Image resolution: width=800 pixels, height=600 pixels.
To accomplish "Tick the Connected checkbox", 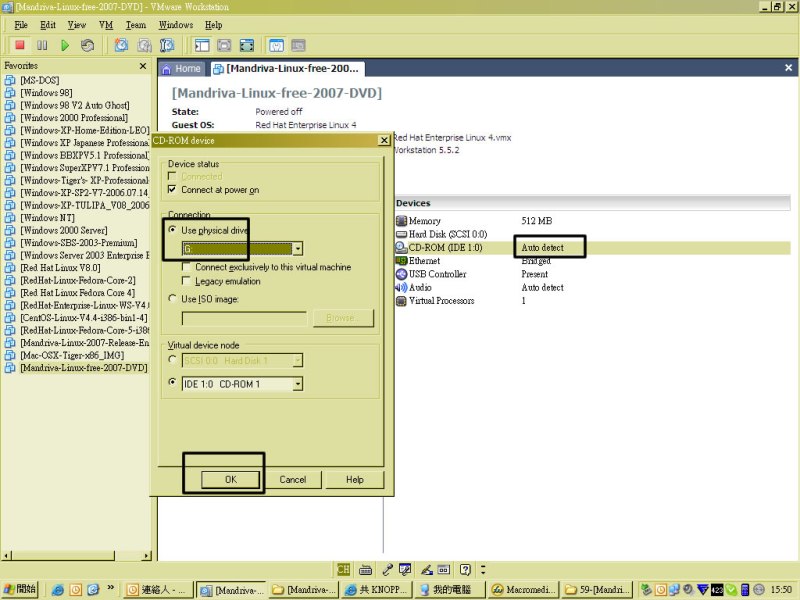I will [172, 176].
